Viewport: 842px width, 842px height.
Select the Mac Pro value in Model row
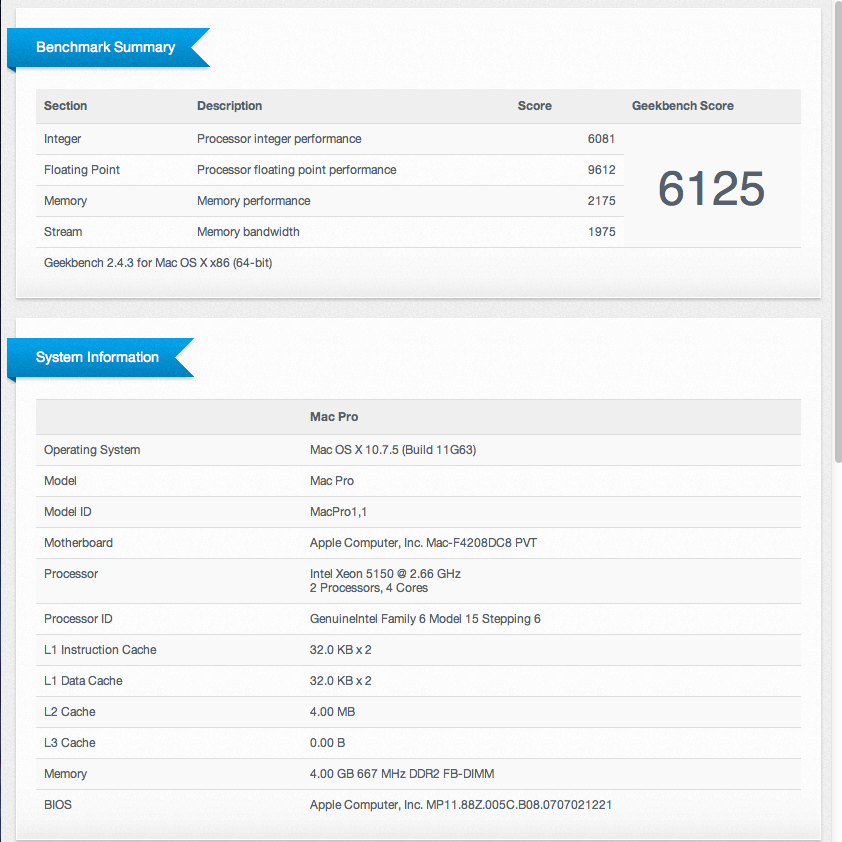[332, 481]
